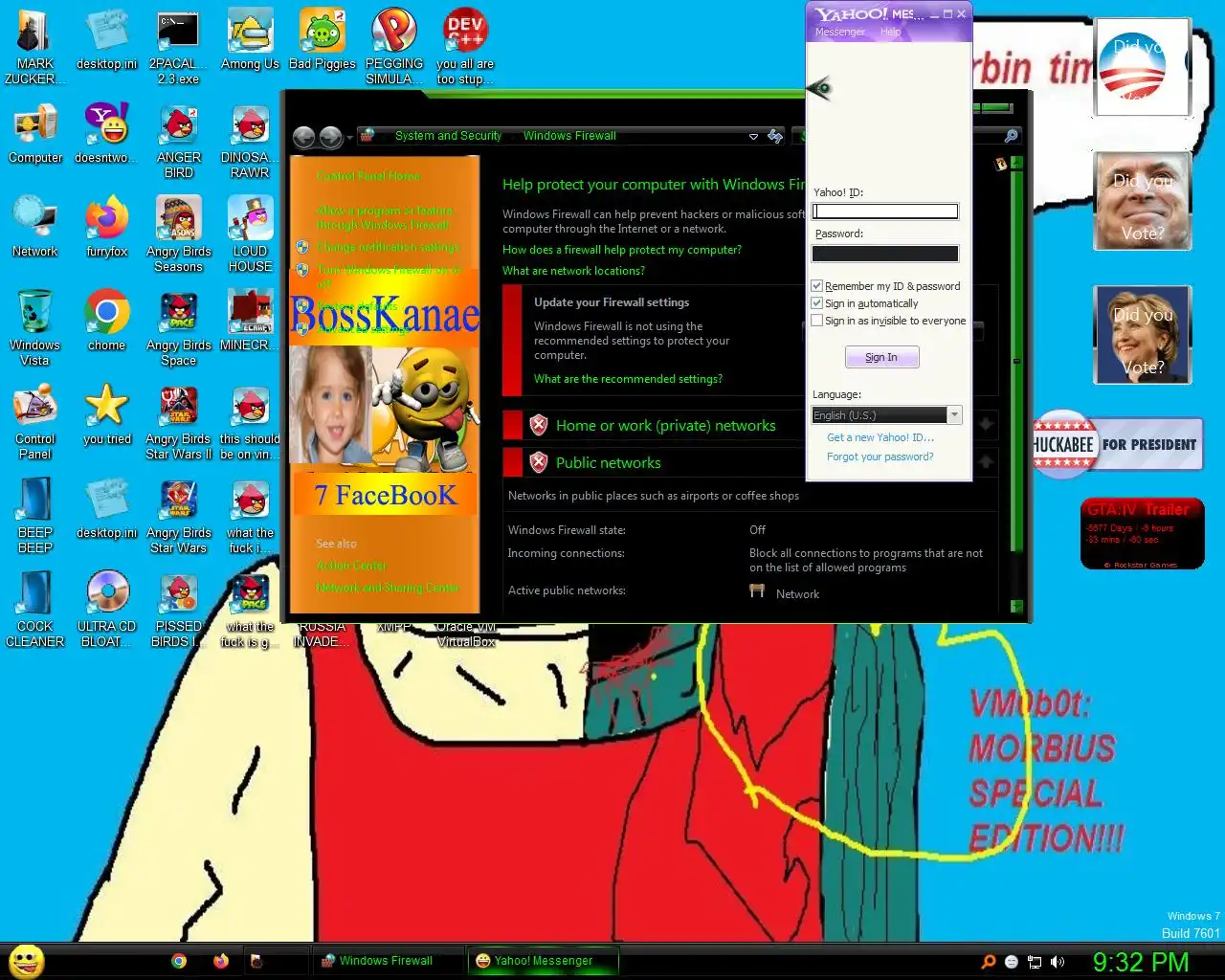Open the 'you tried' star icon
The width and height of the screenshot is (1225, 980).
pyautogui.click(x=106, y=415)
